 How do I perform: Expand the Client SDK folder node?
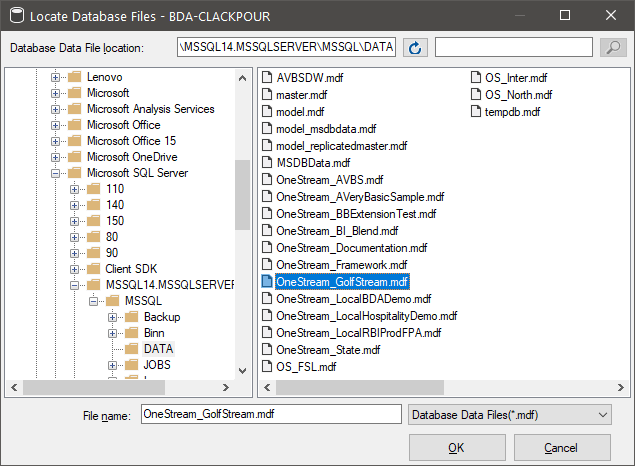pos(74,269)
